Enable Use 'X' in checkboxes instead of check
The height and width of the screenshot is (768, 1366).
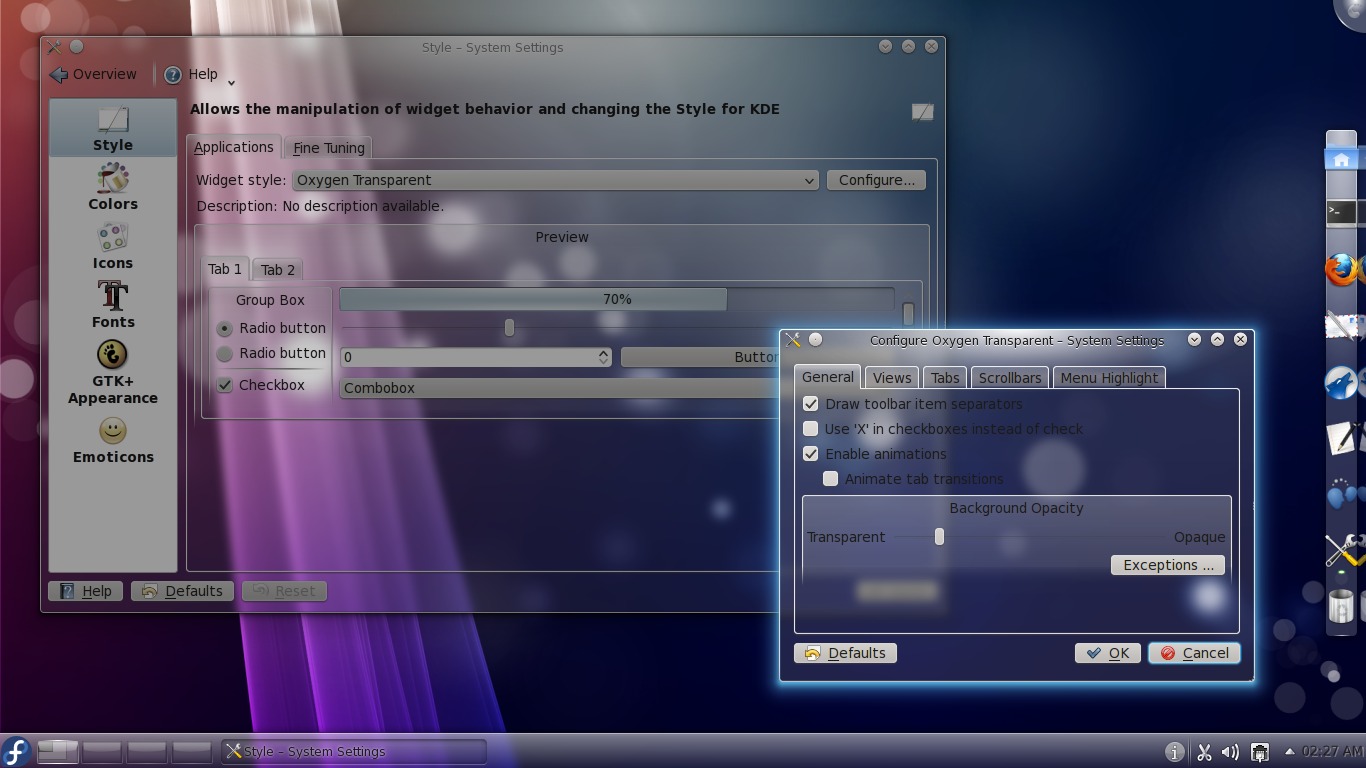click(810, 429)
